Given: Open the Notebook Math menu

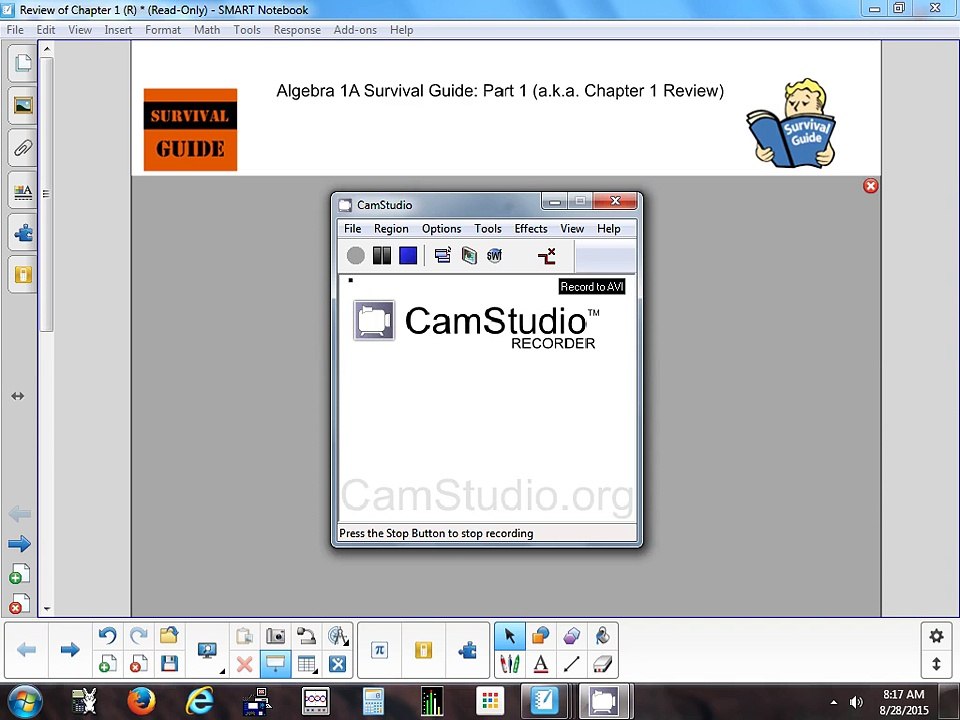Looking at the screenshot, I should pos(207,29).
